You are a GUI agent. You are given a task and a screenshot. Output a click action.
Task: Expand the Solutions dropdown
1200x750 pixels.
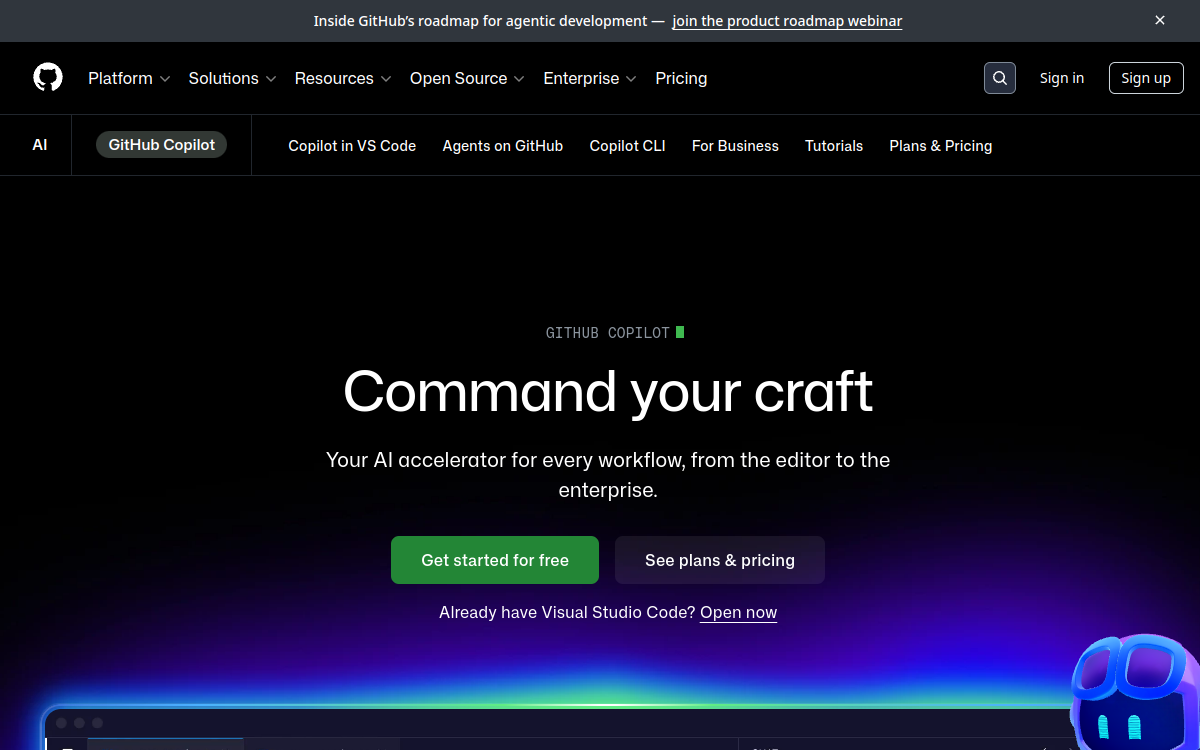pyautogui.click(x=231, y=78)
